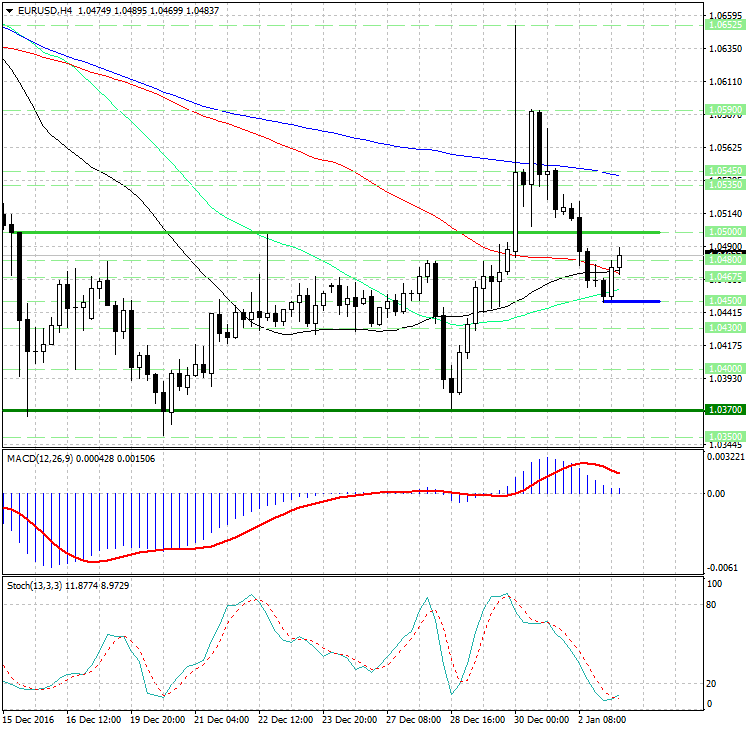Select the 1.04415 price scale value

coord(725,313)
